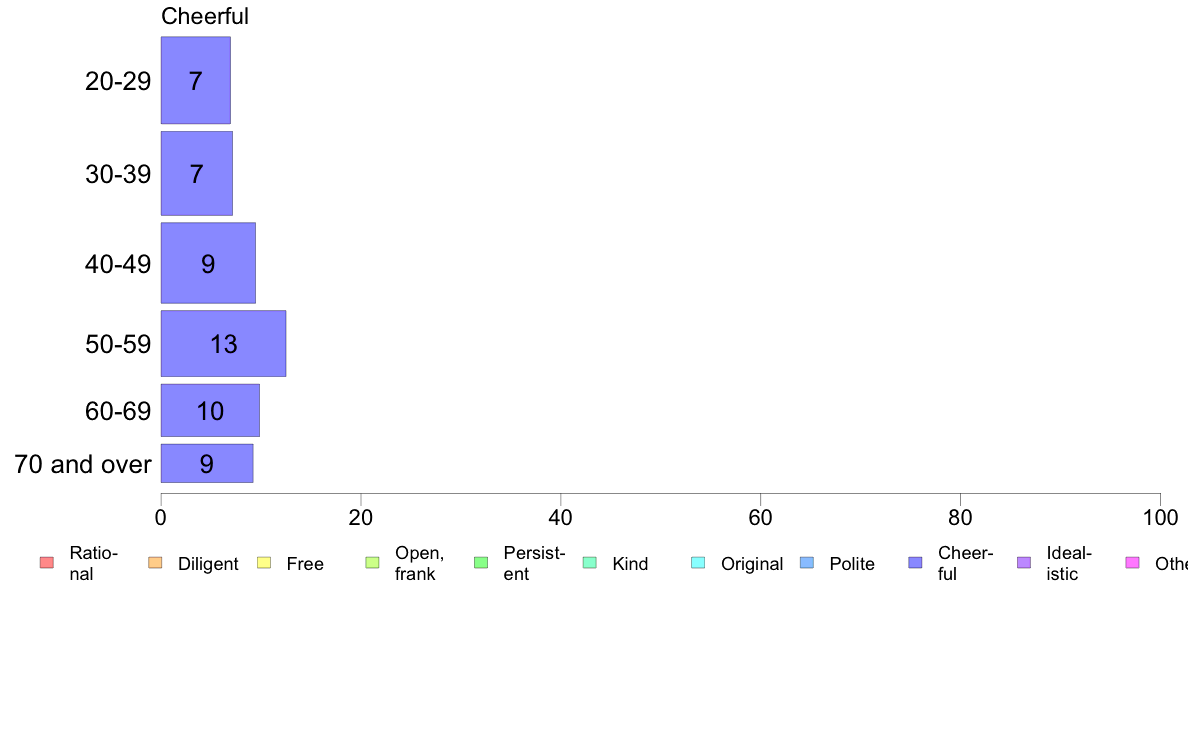This screenshot has height=736, width=1188.
Task: Click the Original legend cyan swatch
Action: [x=698, y=563]
